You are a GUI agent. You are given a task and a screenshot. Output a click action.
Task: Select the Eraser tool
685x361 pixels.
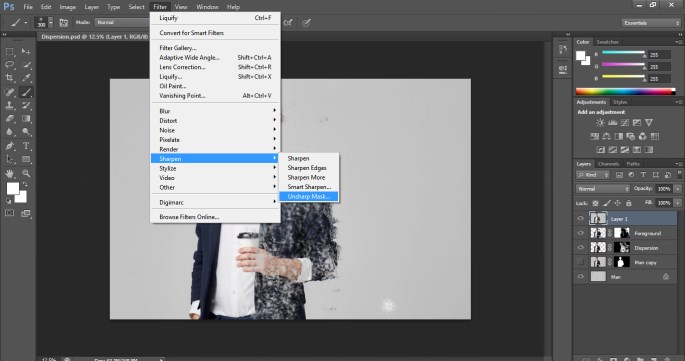[9, 118]
